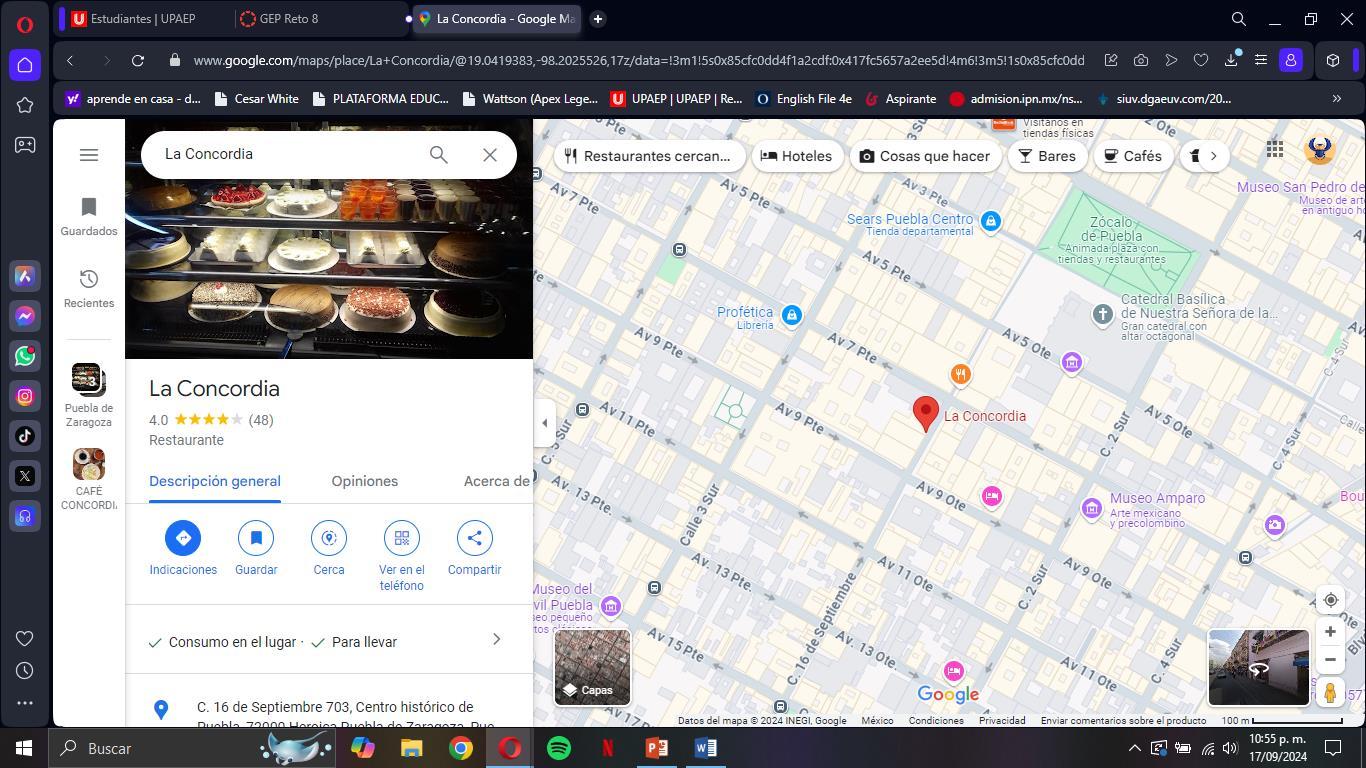Open a new browser tab
Image resolution: width=1366 pixels, height=768 pixels.
click(597, 18)
